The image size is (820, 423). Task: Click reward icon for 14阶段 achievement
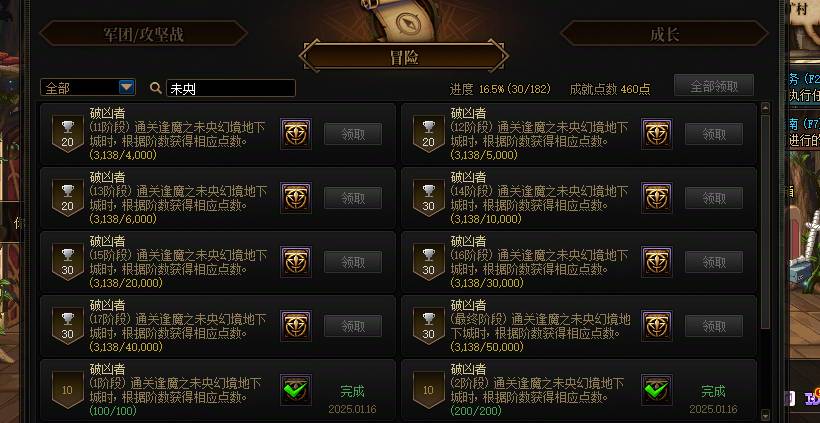tap(656, 198)
